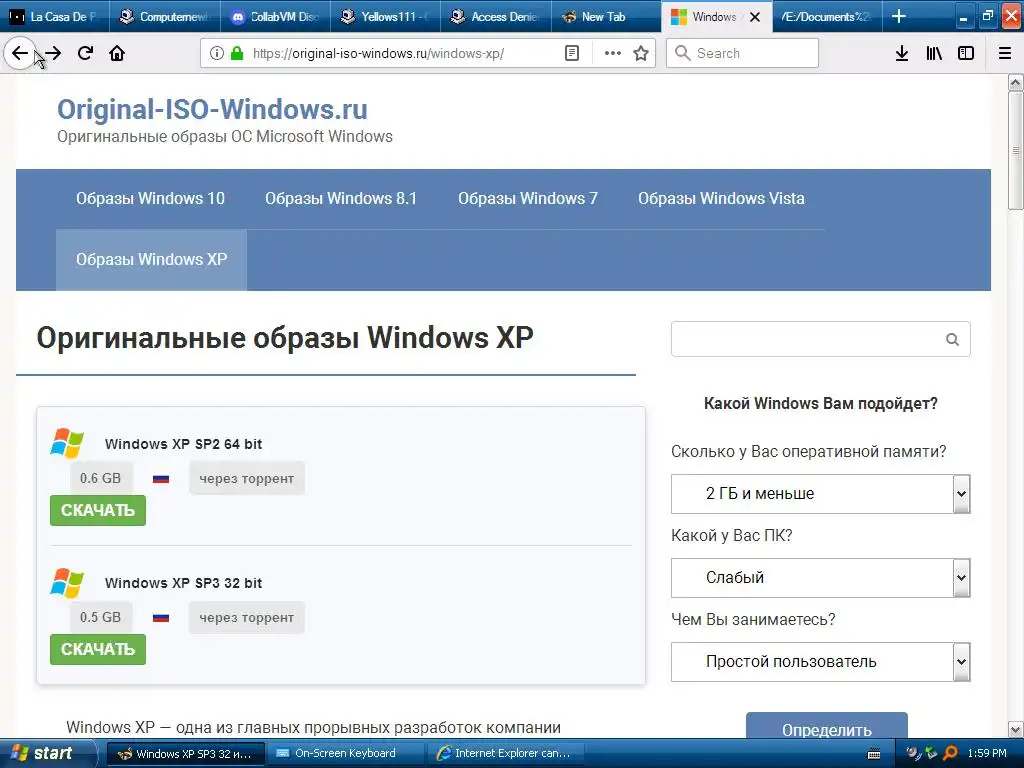Click the keyboard icon in system tray
Viewport: 1024px width, 768px height.
coord(874,754)
